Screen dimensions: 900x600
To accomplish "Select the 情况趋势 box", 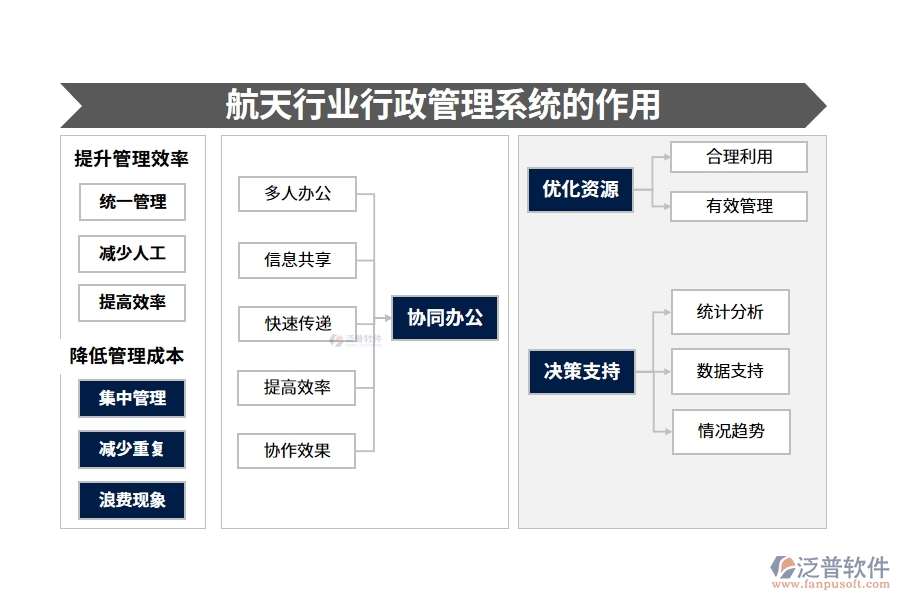I will [x=730, y=432].
